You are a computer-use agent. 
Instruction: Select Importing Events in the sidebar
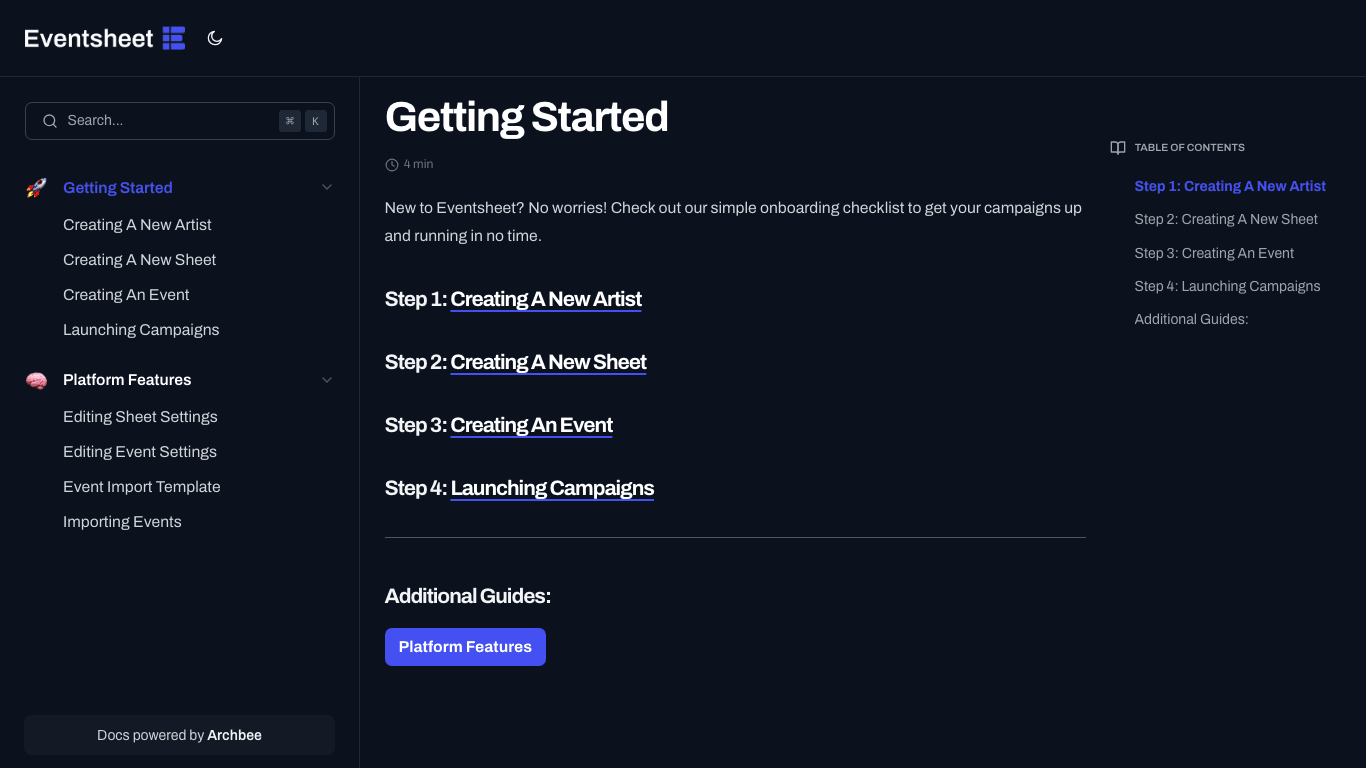[x=122, y=521]
